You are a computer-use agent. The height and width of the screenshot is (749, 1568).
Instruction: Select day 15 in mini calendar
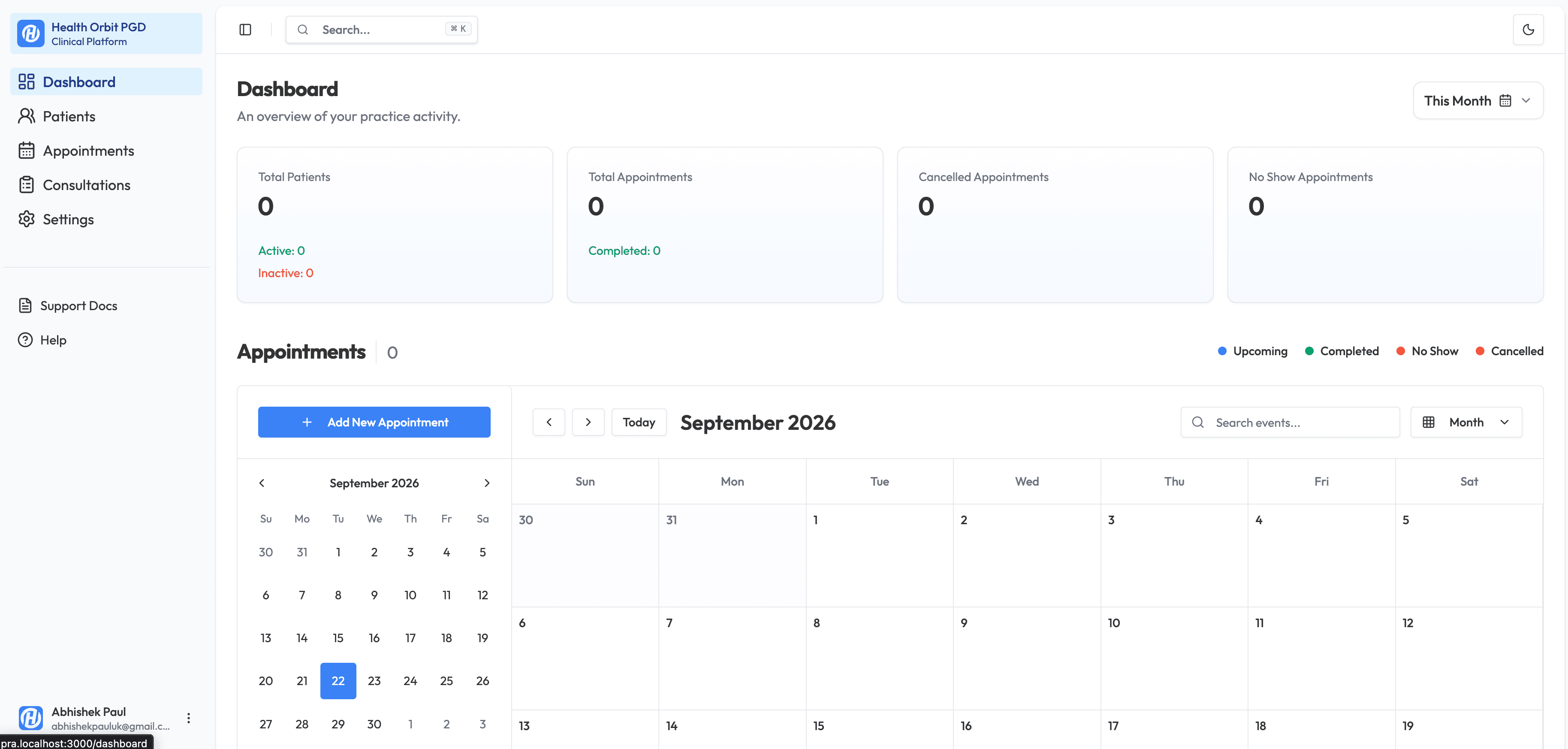338,637
